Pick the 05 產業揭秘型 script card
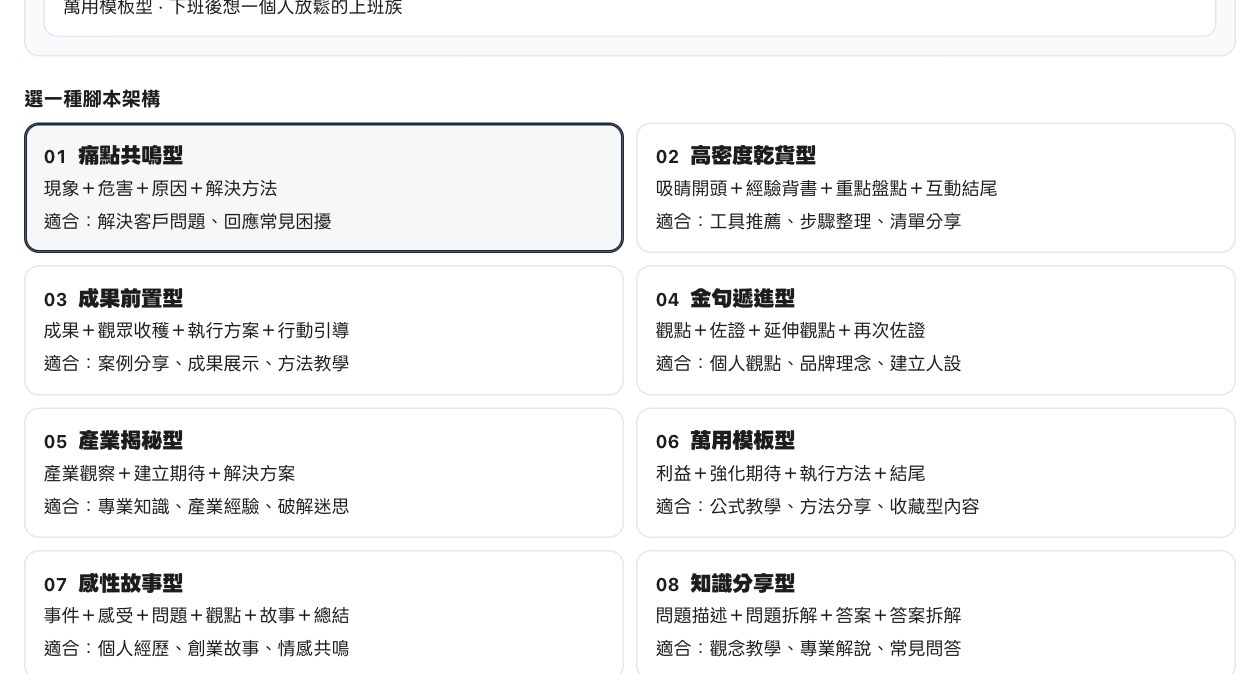This screenshot has height=674, width=1260. [x=324, y=473]
